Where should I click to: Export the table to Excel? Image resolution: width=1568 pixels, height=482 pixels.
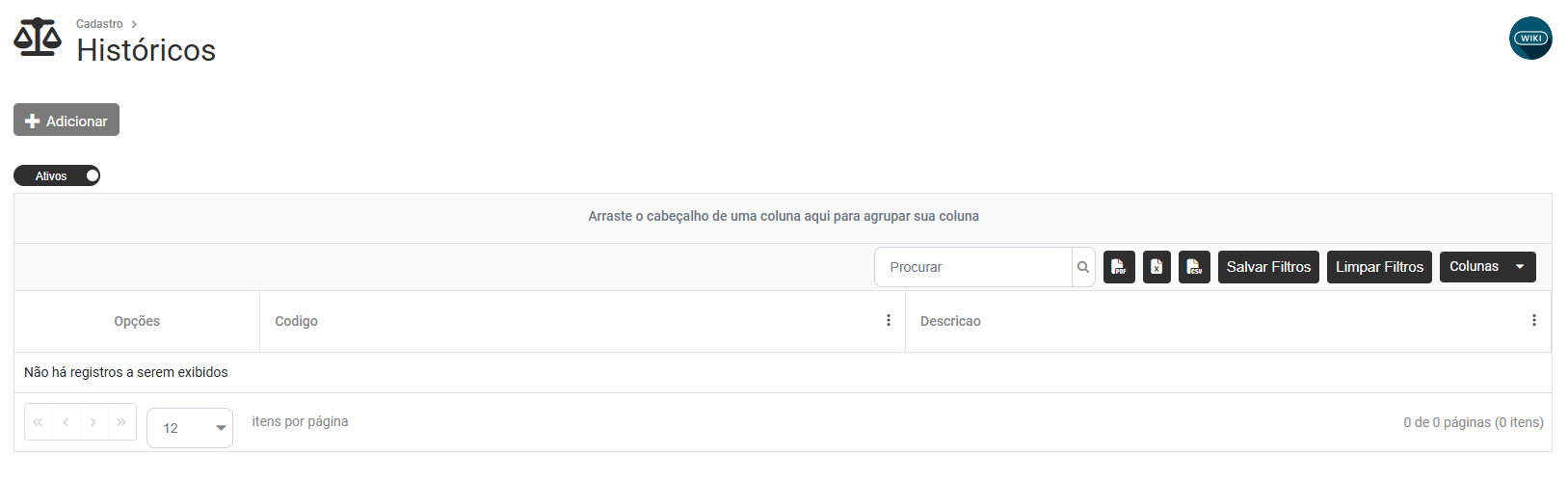coord(1156,267)
